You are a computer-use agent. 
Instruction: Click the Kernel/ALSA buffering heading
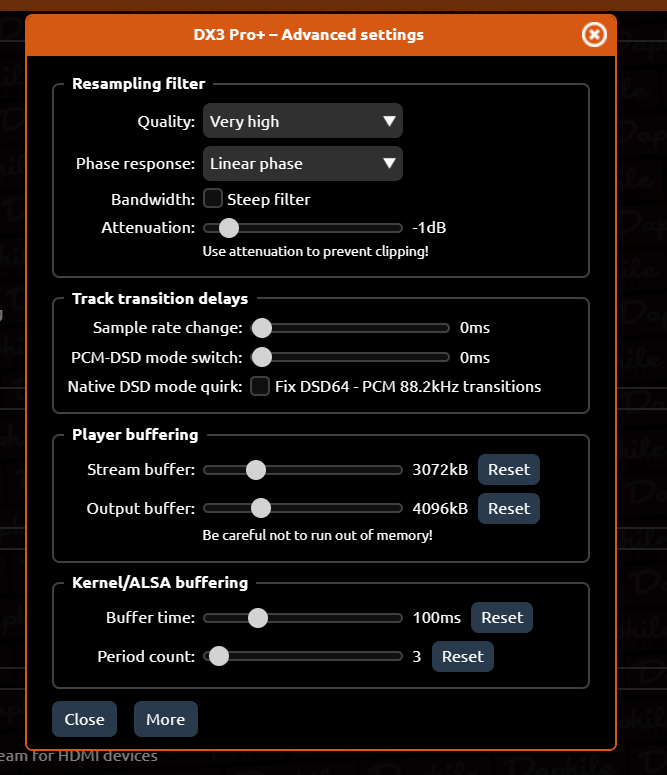[160, 583]
